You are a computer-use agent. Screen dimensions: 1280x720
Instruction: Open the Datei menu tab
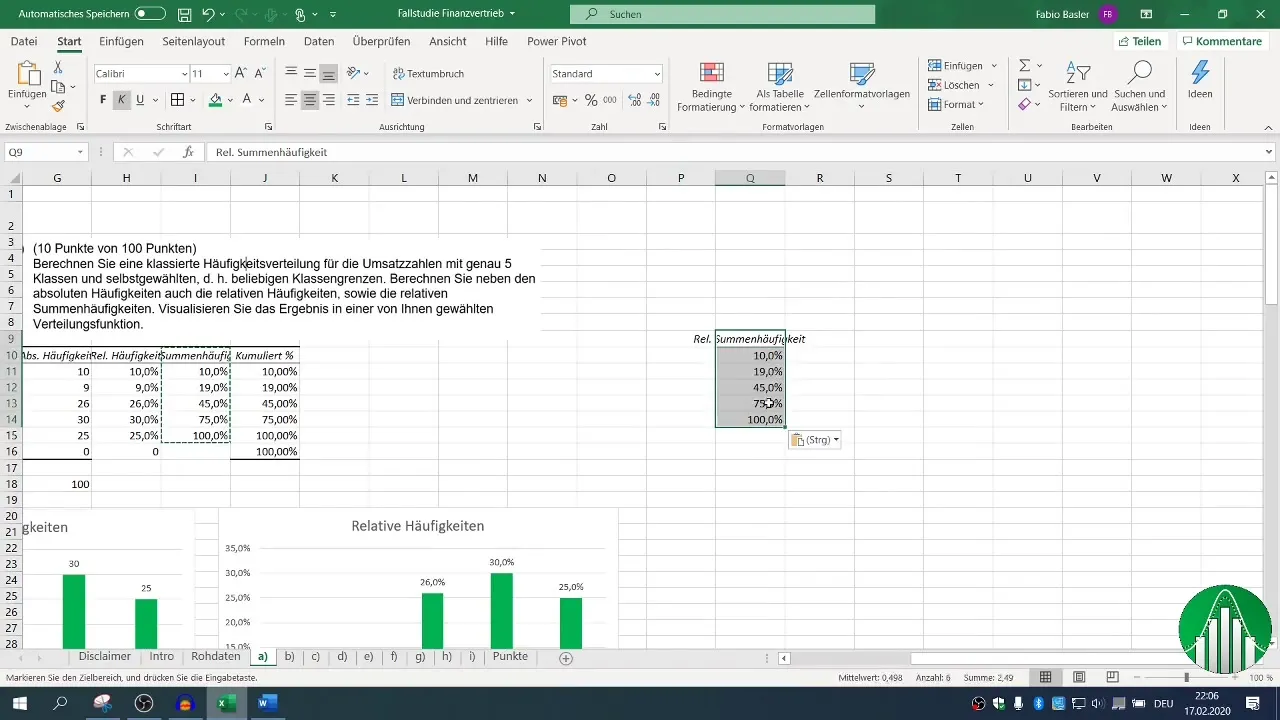click(x=24, y=42)
